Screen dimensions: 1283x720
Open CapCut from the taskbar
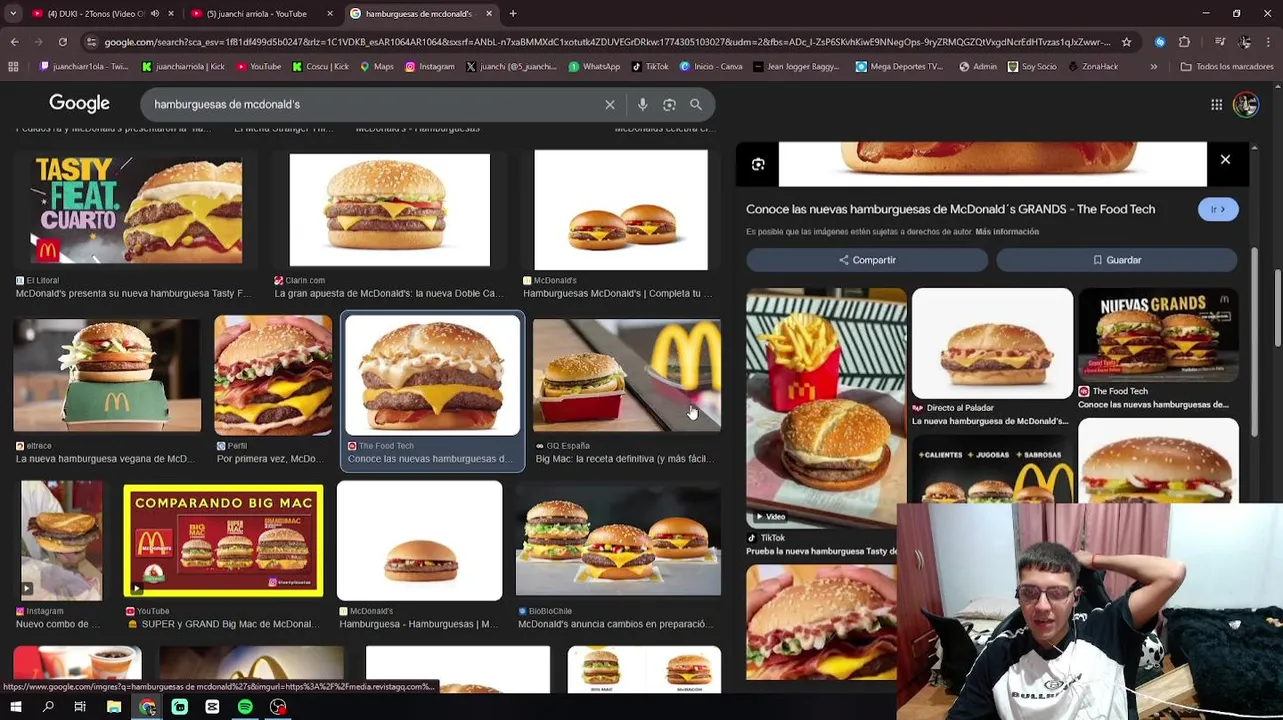[212, 707]
